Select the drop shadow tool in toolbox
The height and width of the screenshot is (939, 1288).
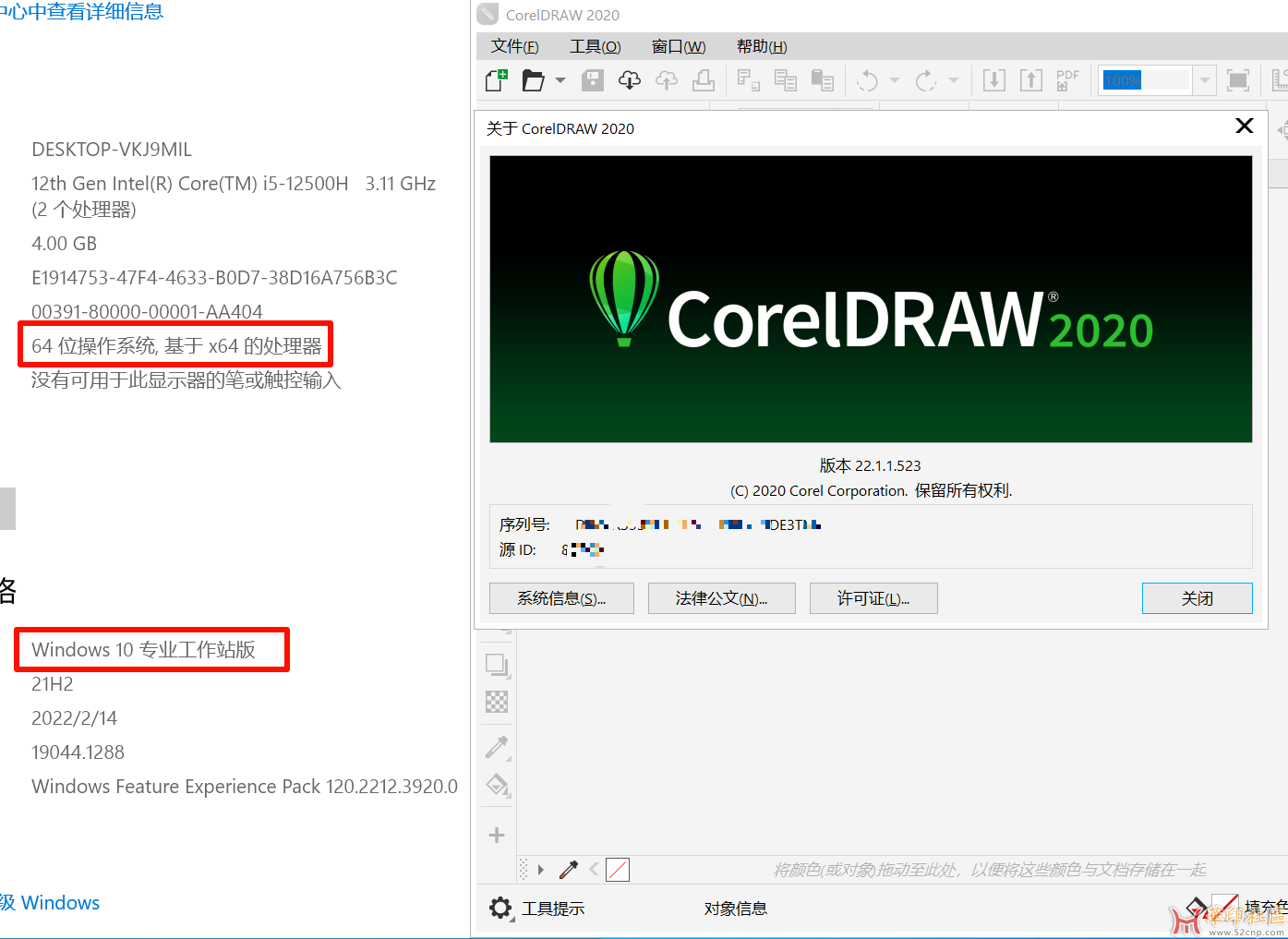click(497, 665)
